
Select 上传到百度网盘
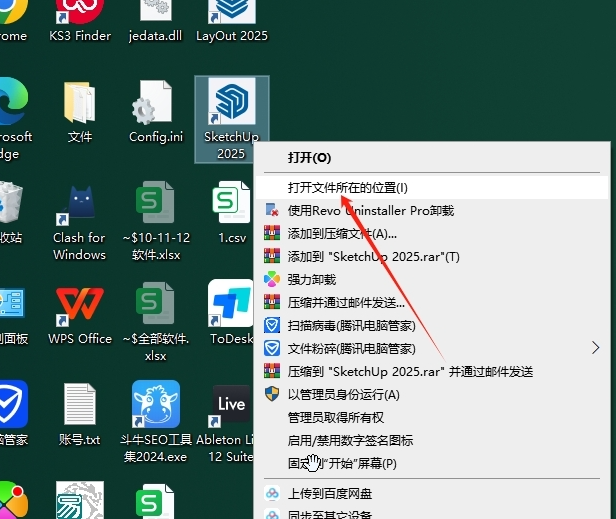tap(431, 493)
